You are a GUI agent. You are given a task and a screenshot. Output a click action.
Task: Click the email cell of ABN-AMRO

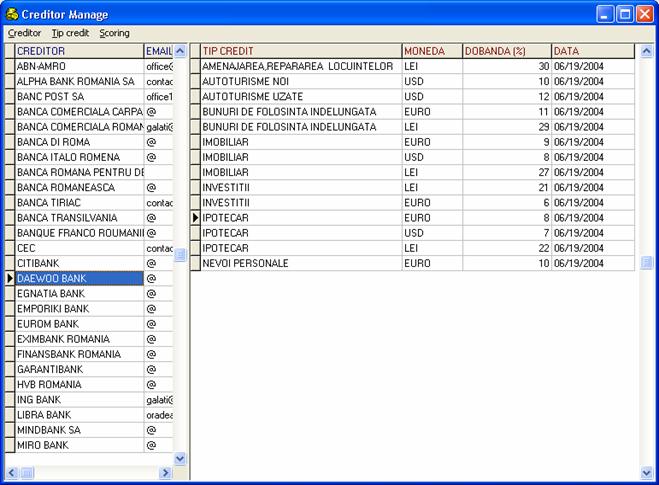point(158,66)
